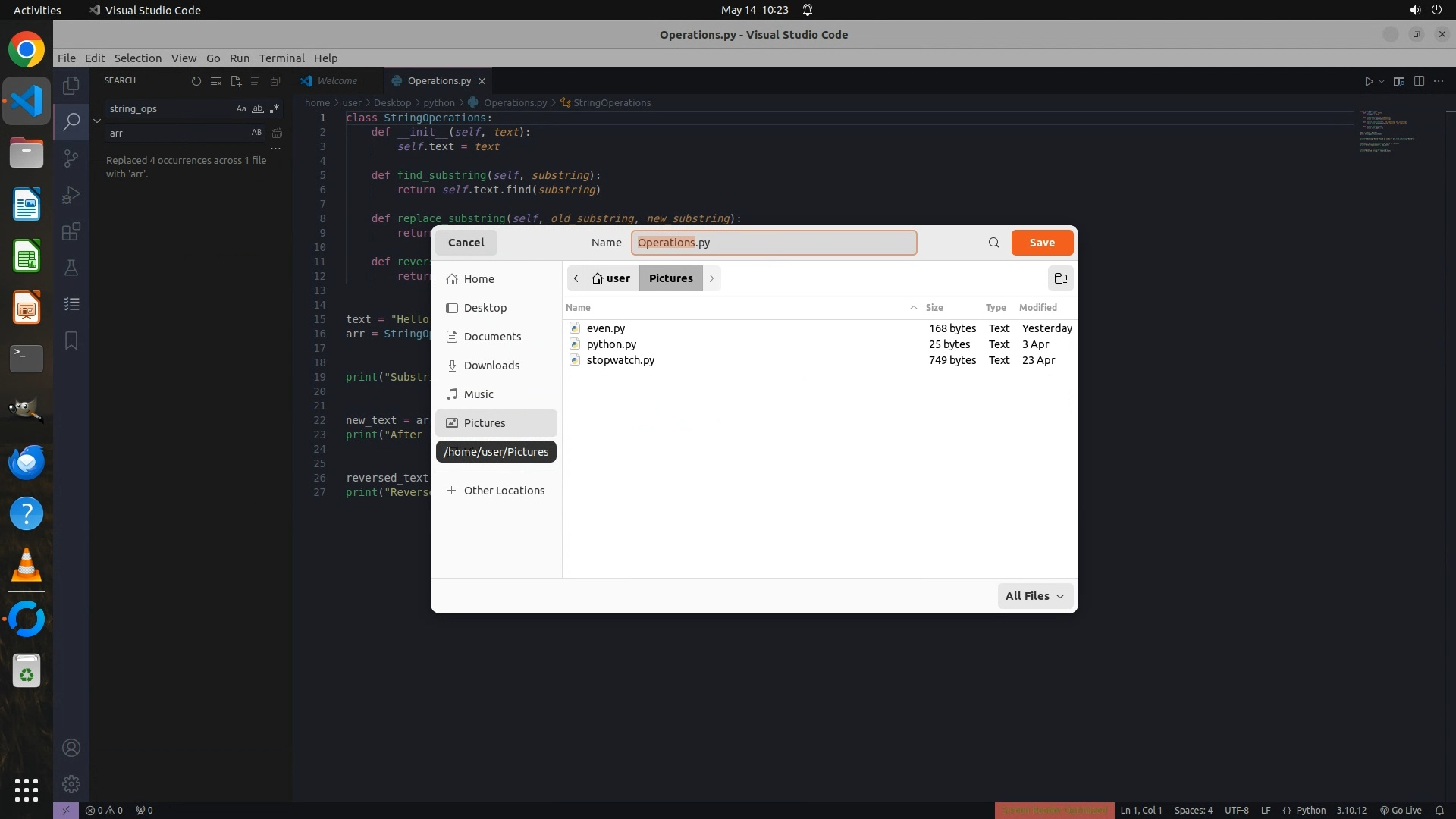Open Run and Debug view
The height and width of the screenshot is (819, 1456).
pyautogui.click(x=71, y=195)
